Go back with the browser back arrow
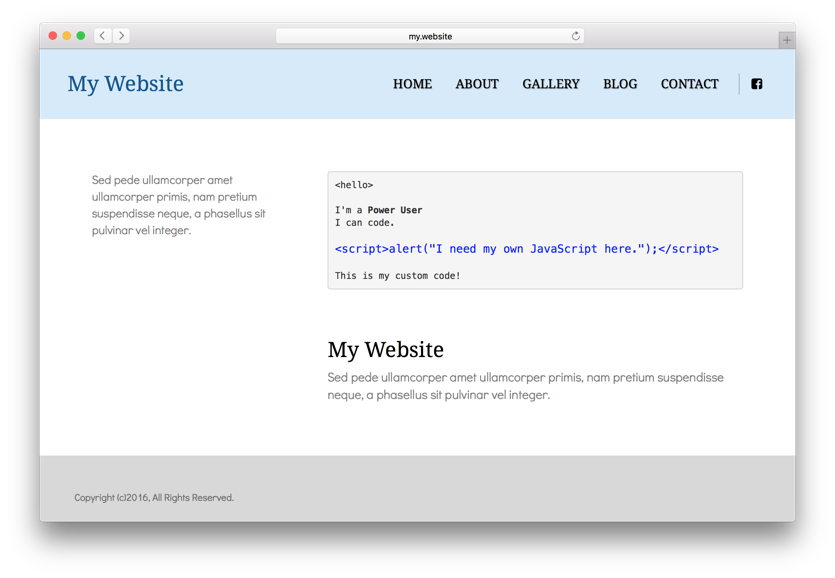The height and width of the screenshot is (578, 835). pos(102,36)
